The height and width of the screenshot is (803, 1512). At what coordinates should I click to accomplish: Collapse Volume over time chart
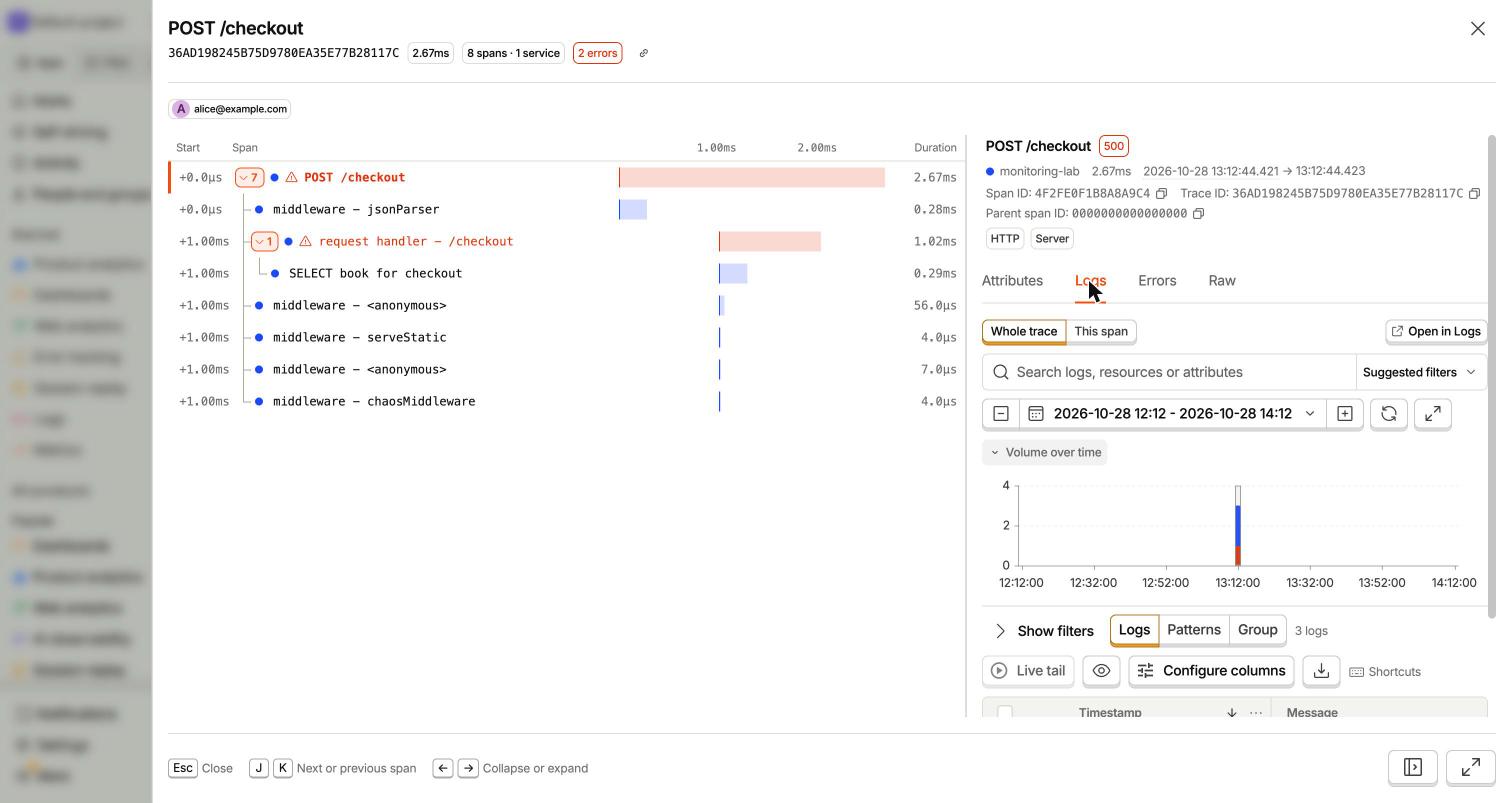click(1045, 452)
